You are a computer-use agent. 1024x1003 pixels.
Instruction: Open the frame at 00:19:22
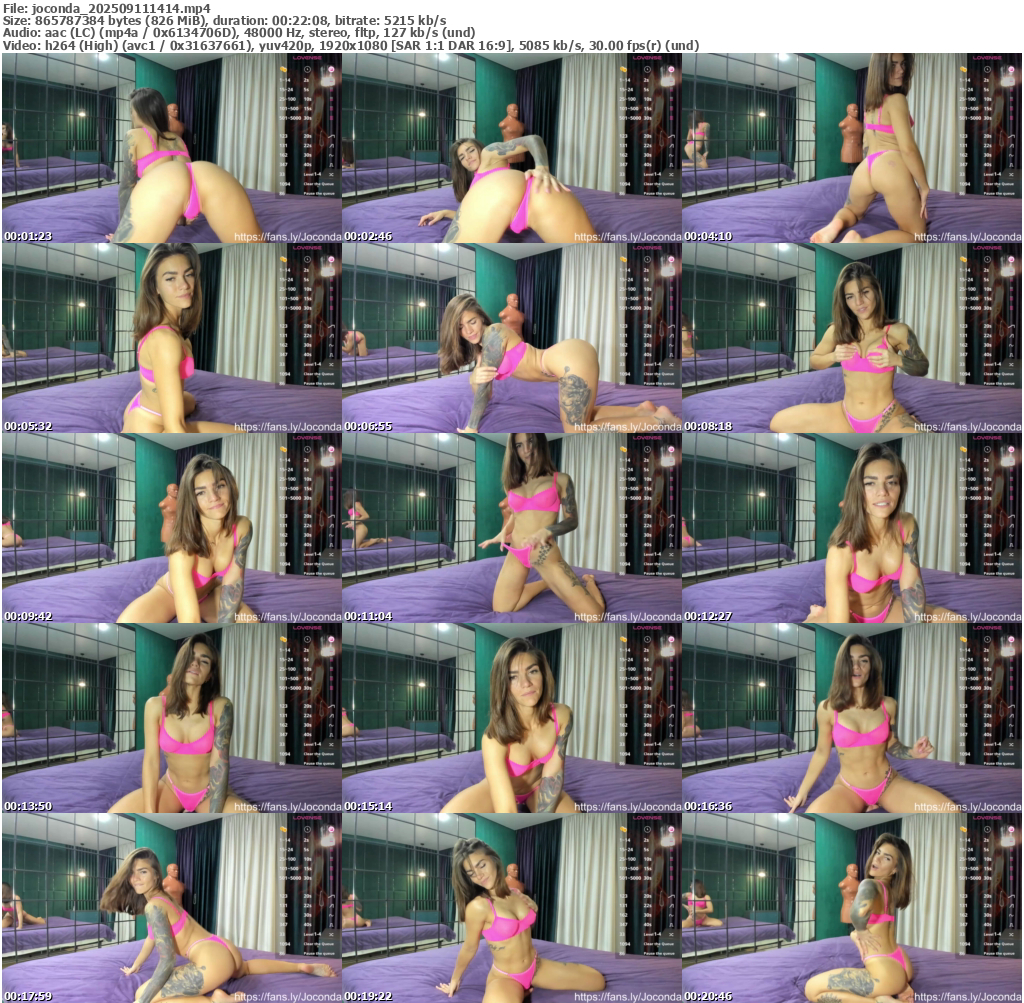pyautogui.click(x=512, y=908)
